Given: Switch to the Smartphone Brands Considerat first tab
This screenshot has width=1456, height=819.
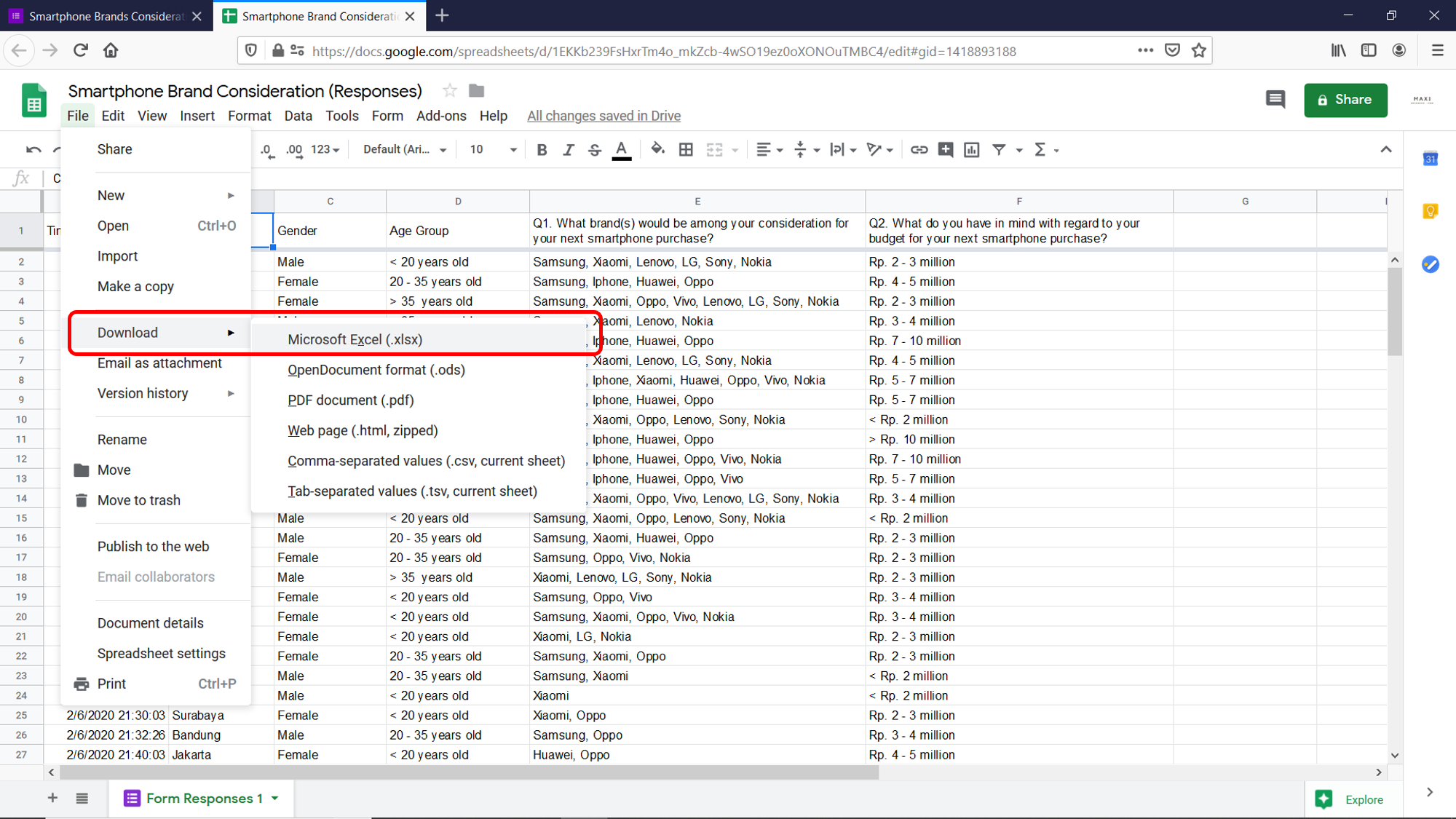Looking at the screenshot, I should pyautogui.click(x=106, y=16).
